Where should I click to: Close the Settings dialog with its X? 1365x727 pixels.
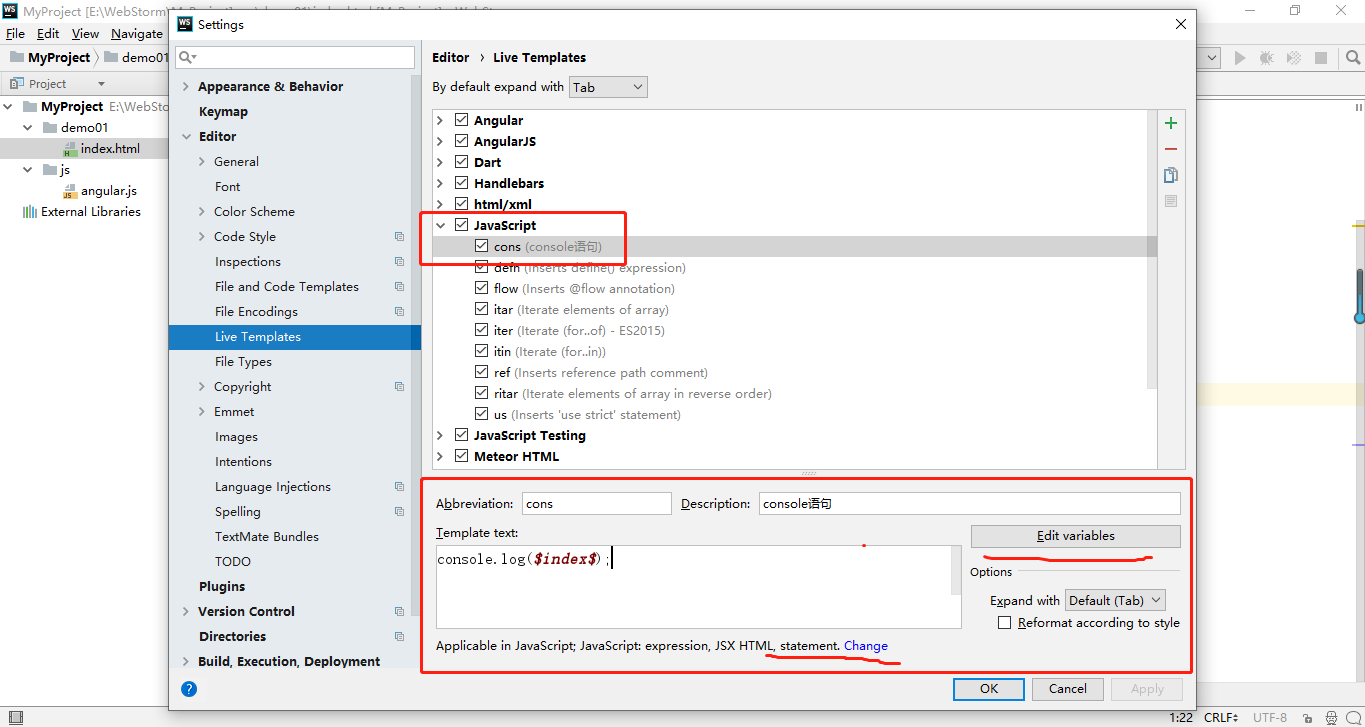1181,24
